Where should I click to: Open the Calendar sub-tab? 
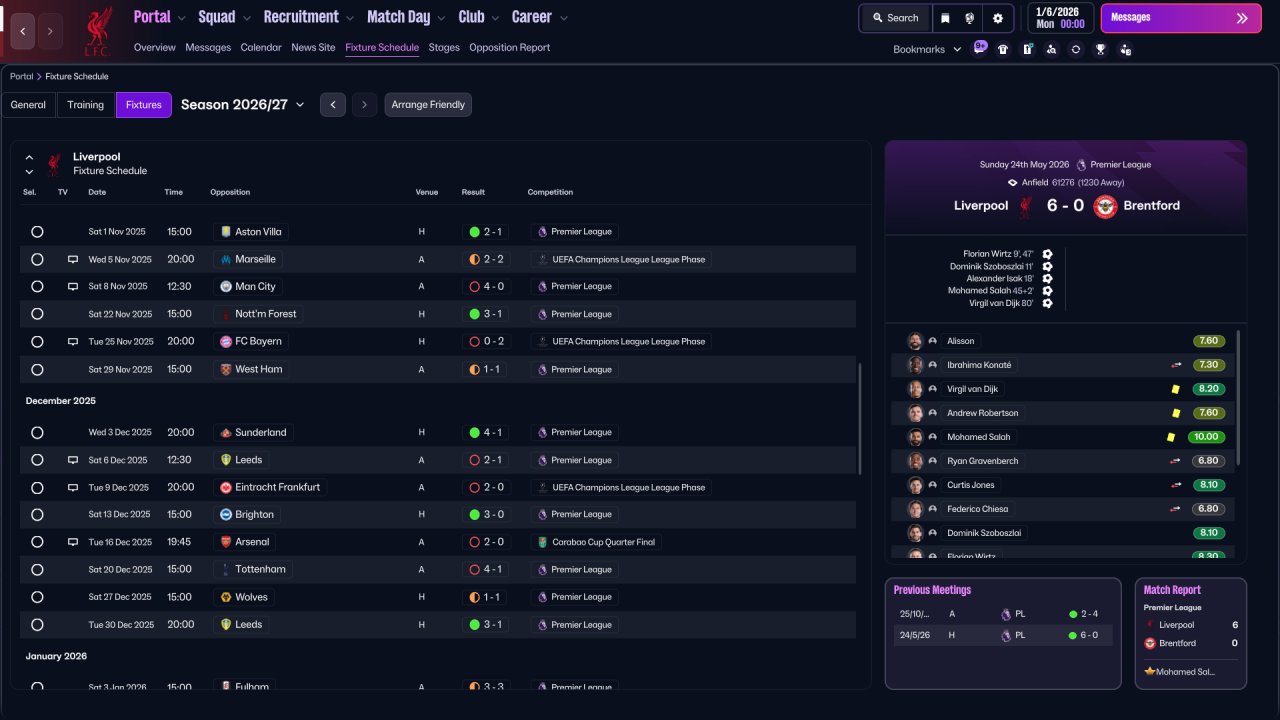click(x=261, y=47)
